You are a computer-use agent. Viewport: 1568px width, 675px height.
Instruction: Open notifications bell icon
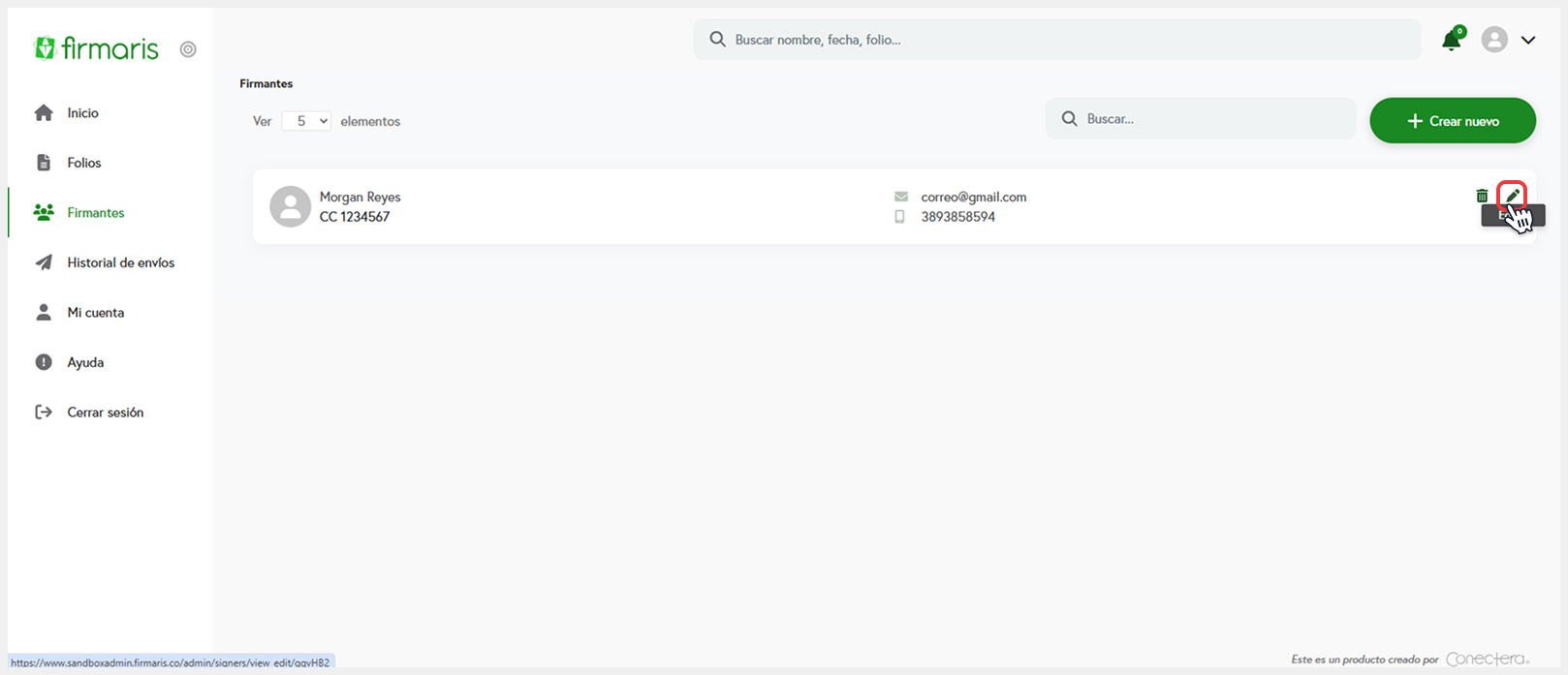click(1451, 40)
